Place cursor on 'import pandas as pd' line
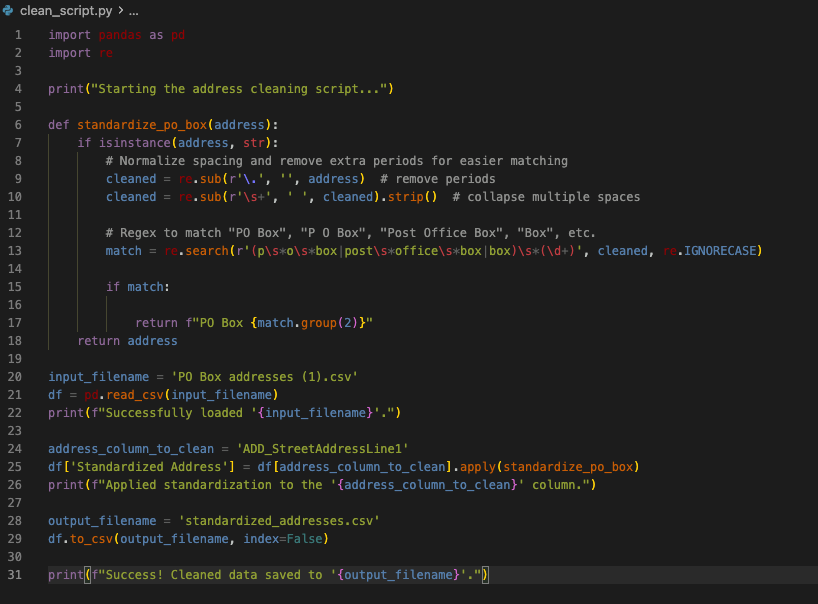The image size is (818, 604). (x=116, y=35)
